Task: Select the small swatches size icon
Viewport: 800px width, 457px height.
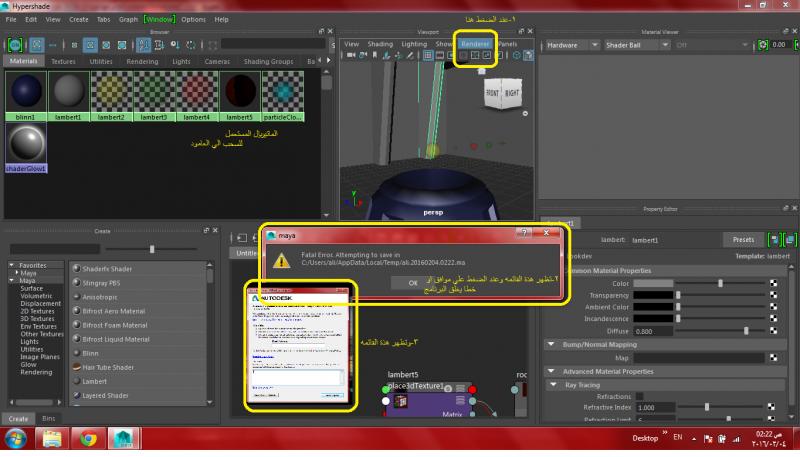Action: [74, 45]
